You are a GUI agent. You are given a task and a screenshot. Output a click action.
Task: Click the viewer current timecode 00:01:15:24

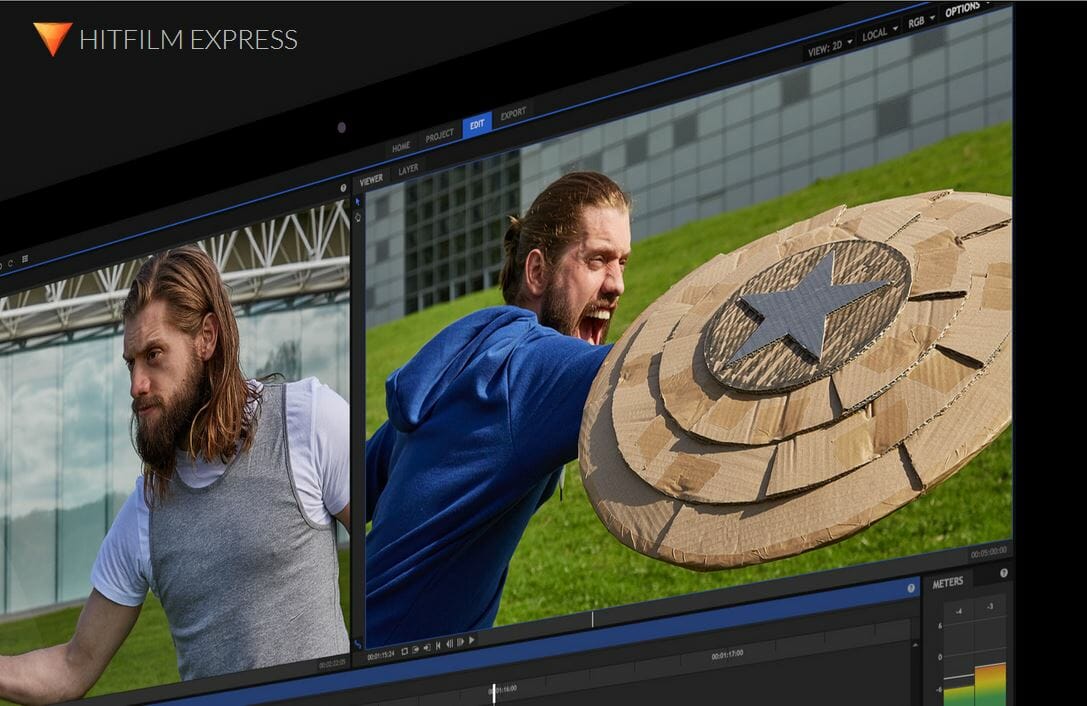point(381,655)
